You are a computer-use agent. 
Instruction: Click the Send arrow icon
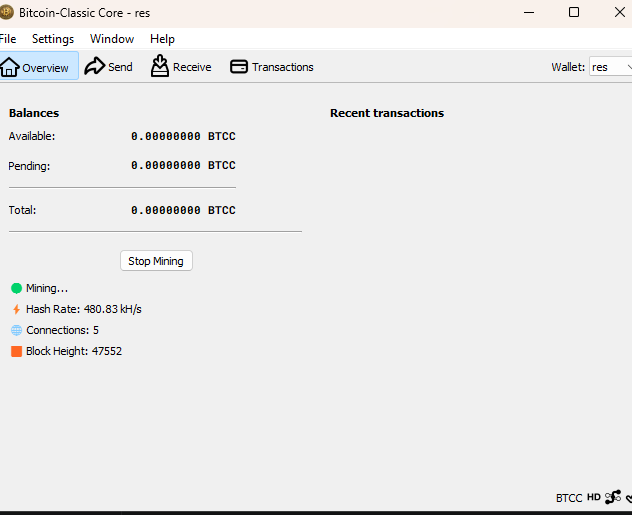[95, 66]
